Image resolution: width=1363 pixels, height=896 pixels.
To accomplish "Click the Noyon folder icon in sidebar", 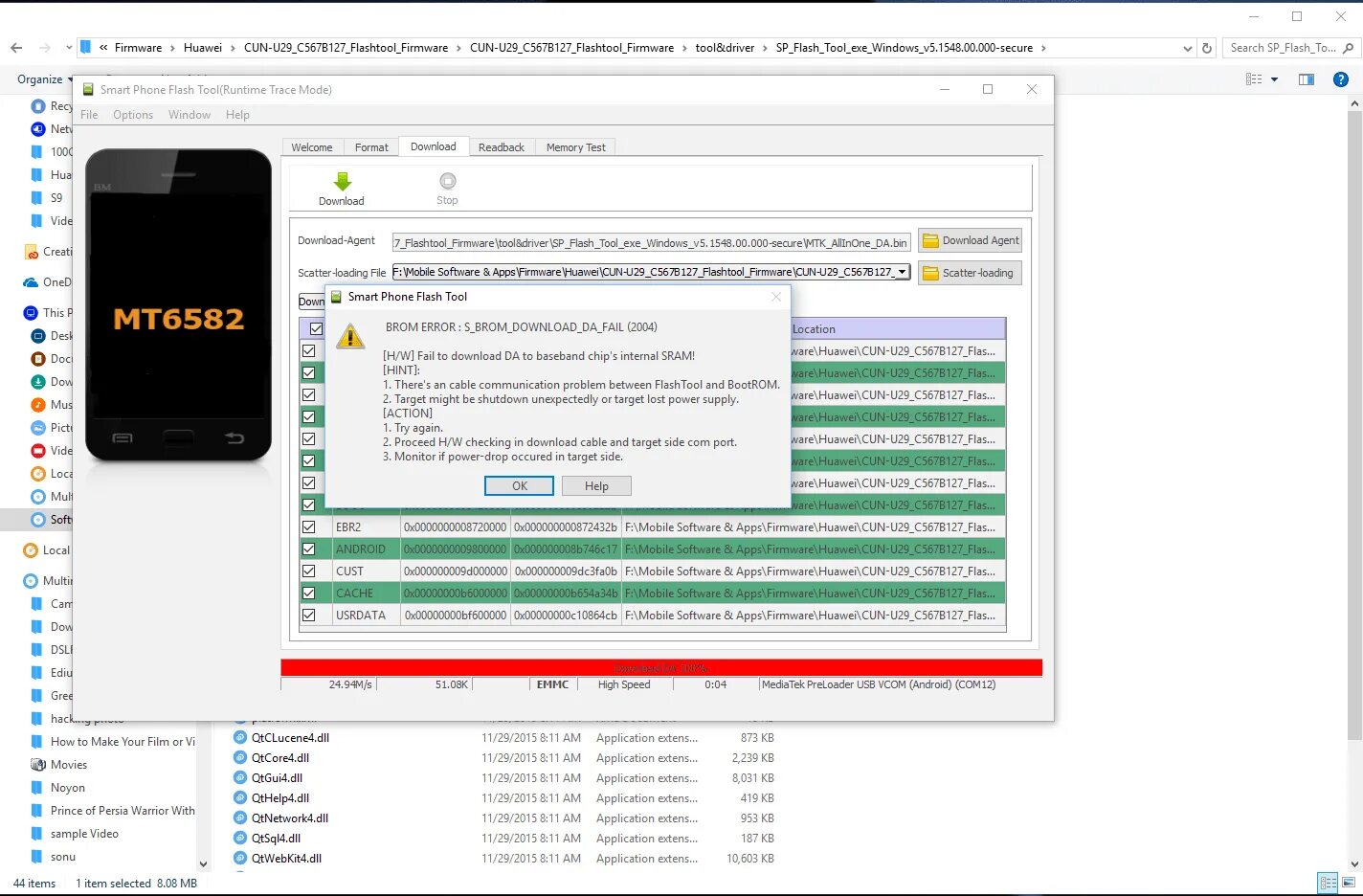I will click(37, 787).
